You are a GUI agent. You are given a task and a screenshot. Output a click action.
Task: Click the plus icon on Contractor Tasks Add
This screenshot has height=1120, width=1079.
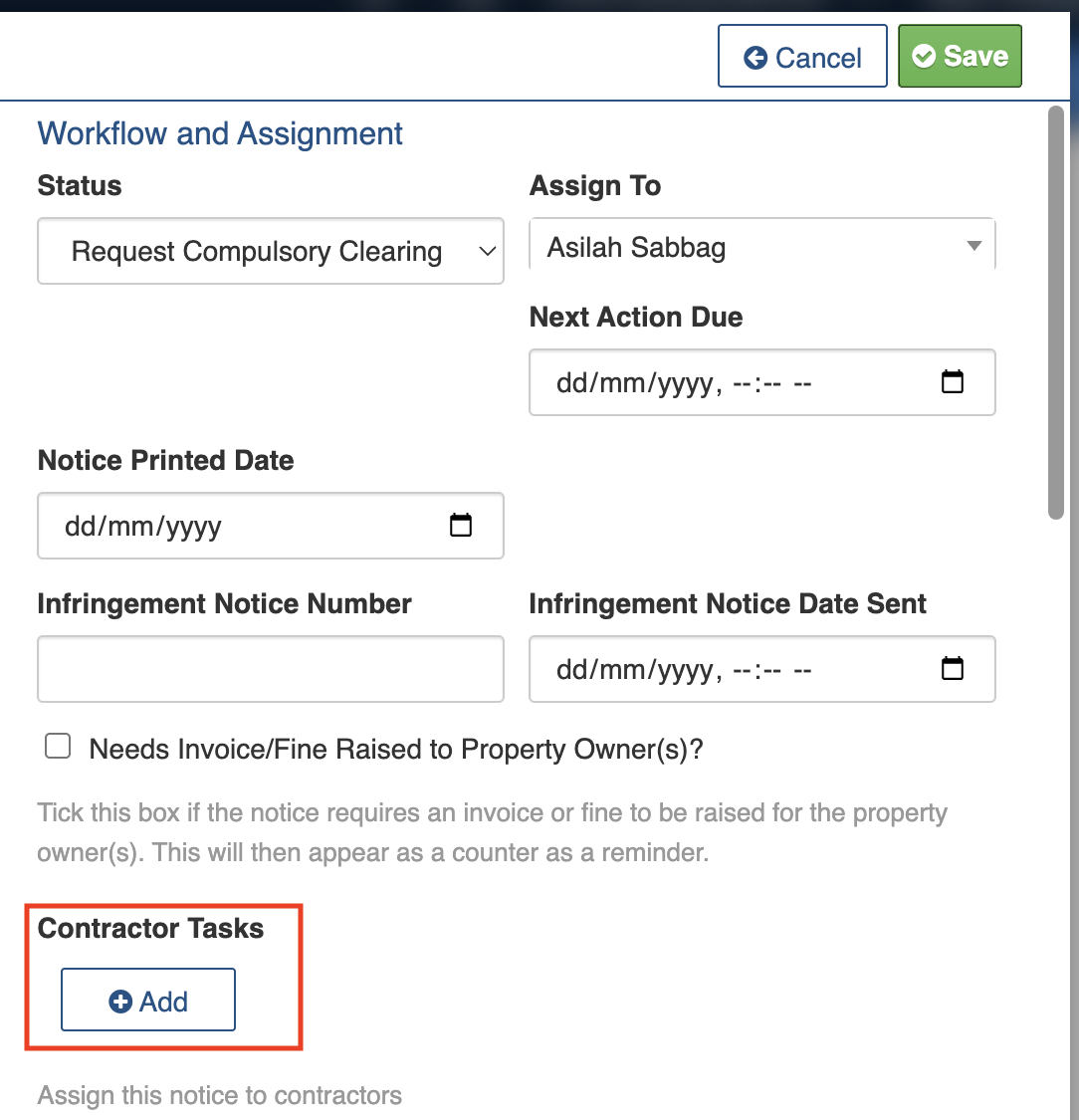click(x=120, y=1002)
